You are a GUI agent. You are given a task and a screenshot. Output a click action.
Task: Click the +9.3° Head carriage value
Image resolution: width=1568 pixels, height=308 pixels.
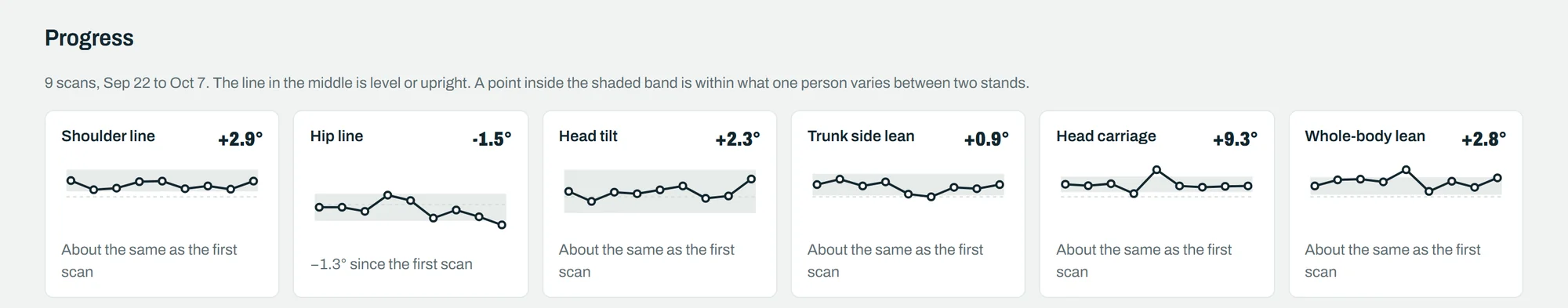(1235, 140)
